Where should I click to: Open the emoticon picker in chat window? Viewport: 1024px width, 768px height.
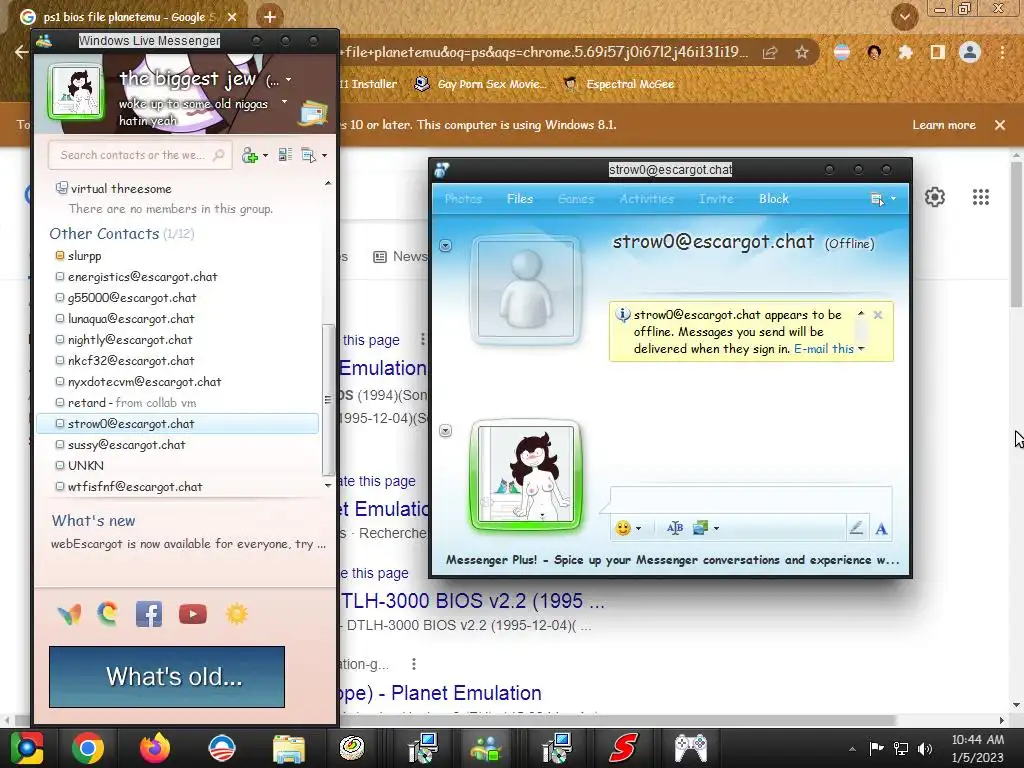coord(623,528)
